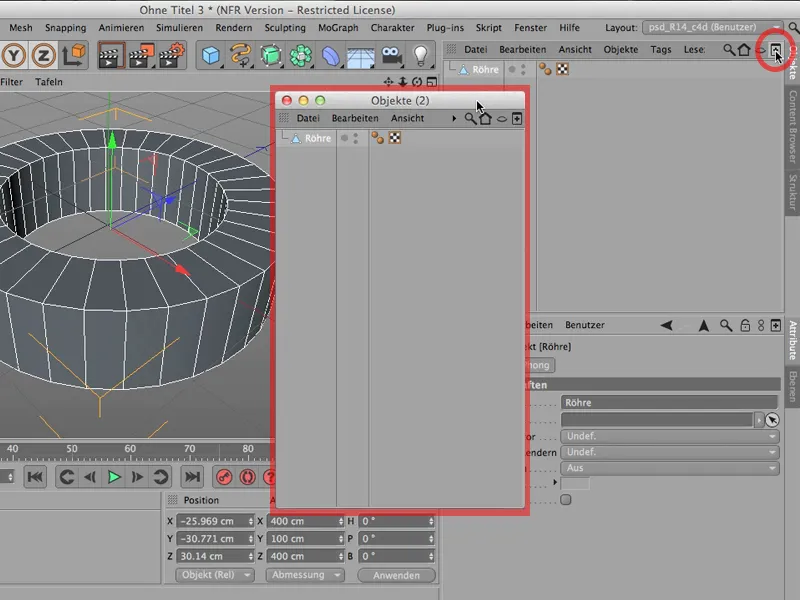The image size is (800, 600).
Task: Toggle the Y axis lock
Action: pyautogui.click(x=14, y=55)
